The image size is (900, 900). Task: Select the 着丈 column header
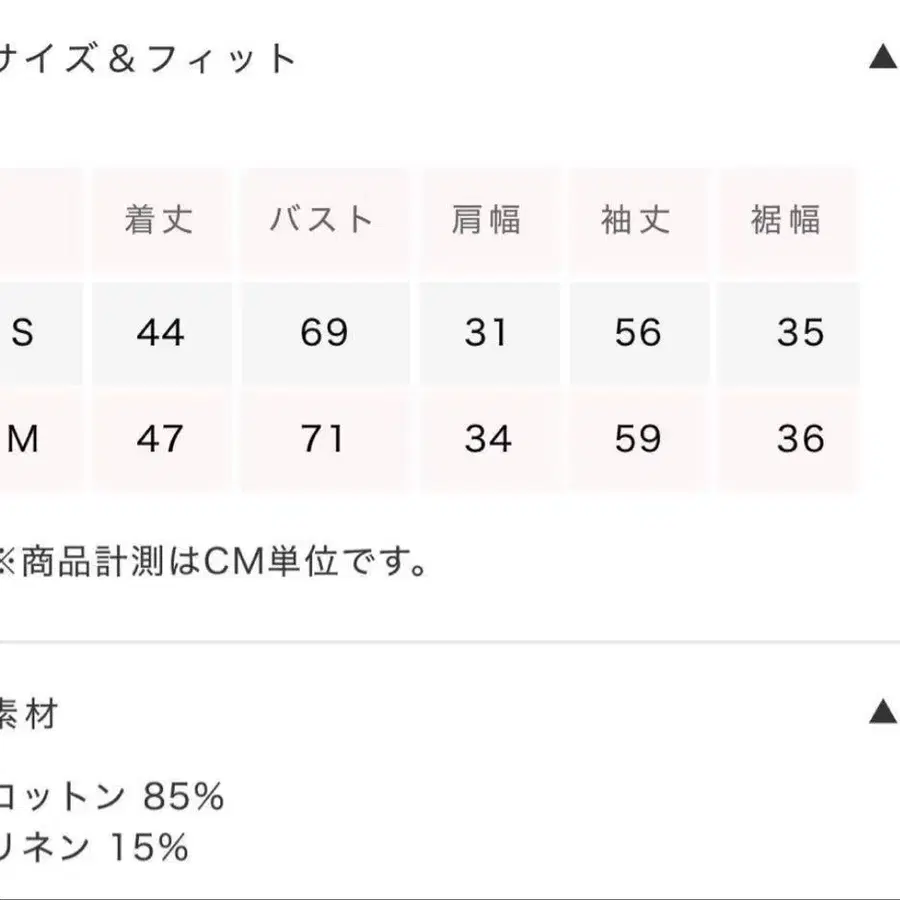point(159,220)
